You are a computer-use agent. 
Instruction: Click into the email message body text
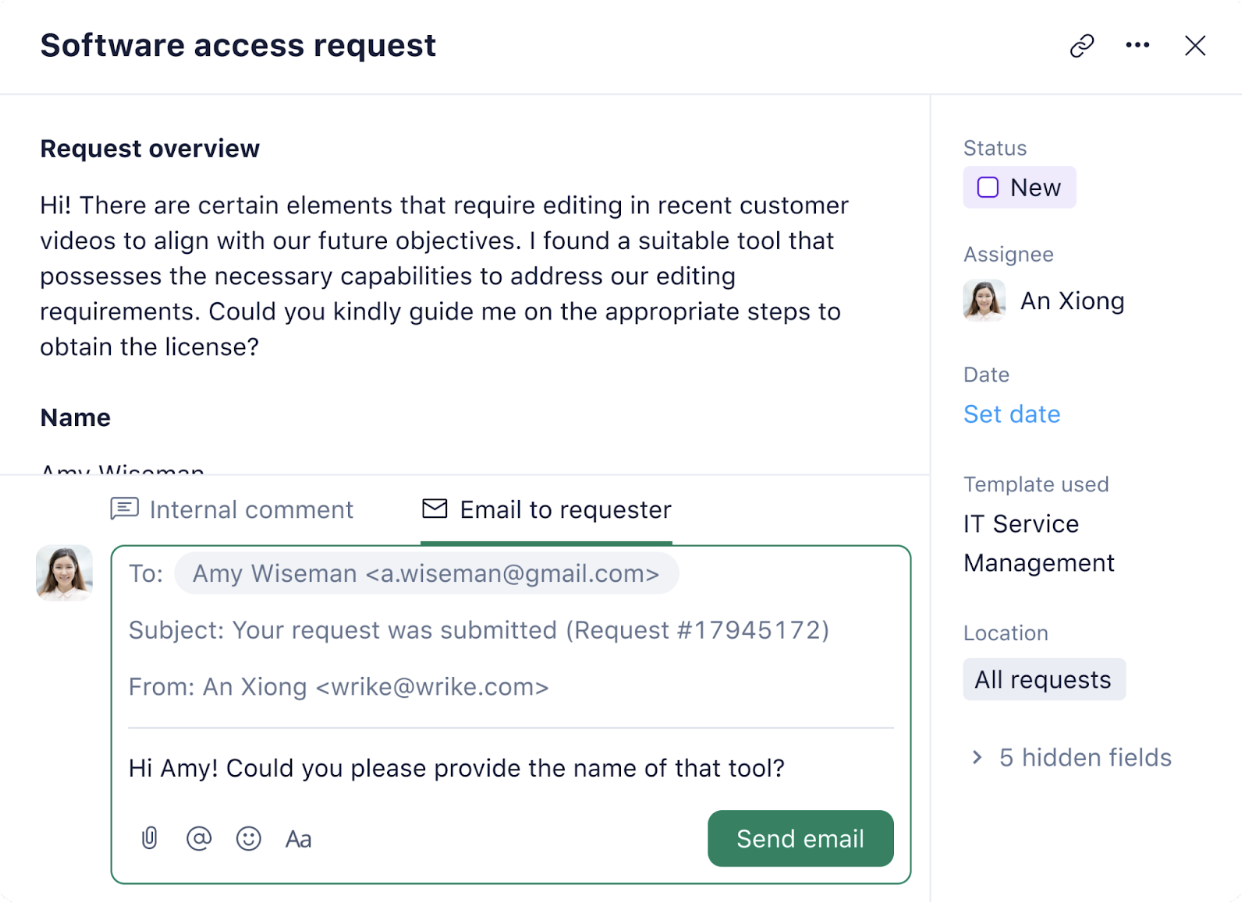tap(457, 768)
